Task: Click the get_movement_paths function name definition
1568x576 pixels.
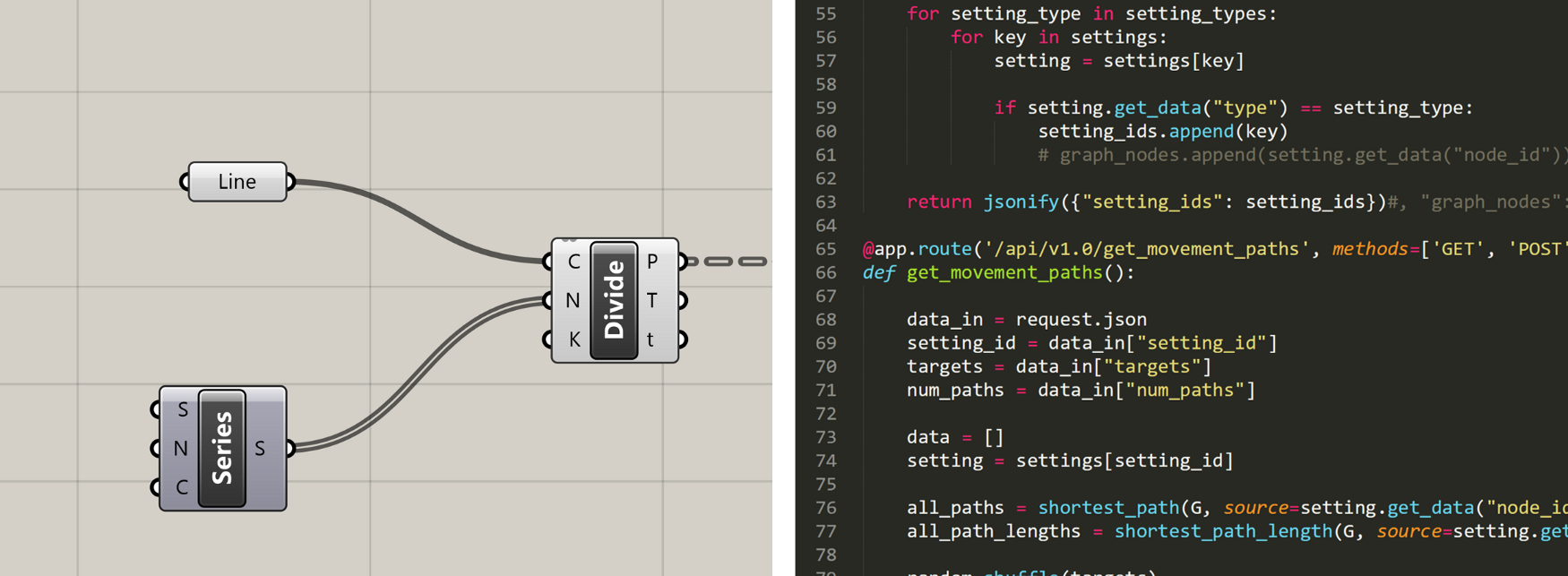Action: (1004, 272)
